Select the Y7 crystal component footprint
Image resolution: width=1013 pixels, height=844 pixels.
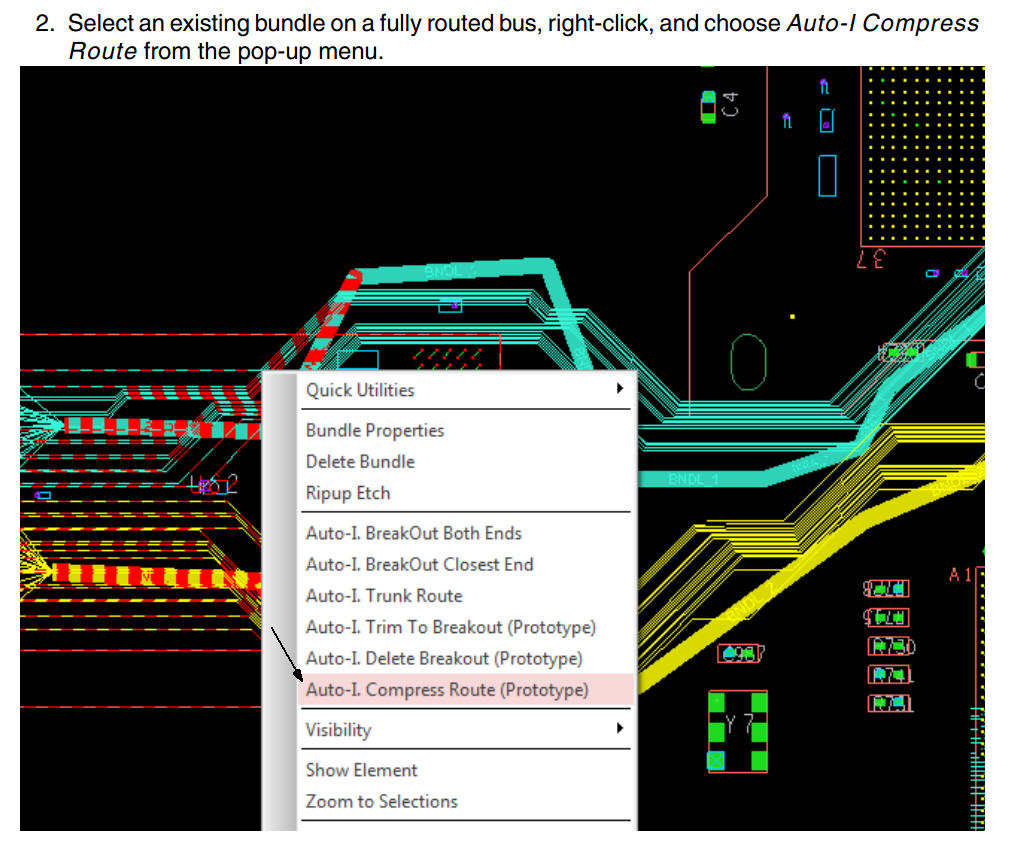[738, 732]
